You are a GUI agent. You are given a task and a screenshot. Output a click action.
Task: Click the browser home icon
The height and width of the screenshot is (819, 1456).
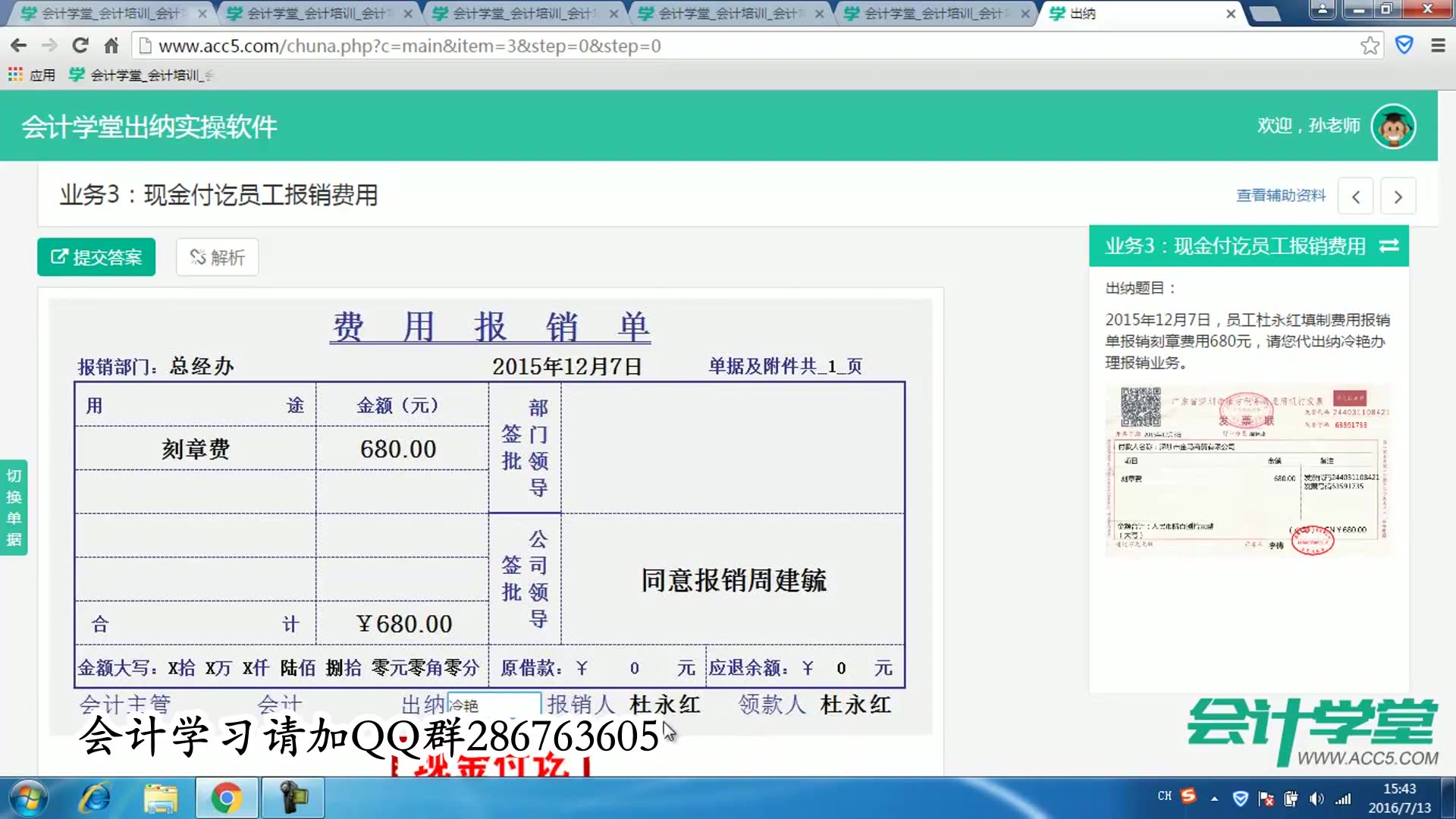point(111,45)
